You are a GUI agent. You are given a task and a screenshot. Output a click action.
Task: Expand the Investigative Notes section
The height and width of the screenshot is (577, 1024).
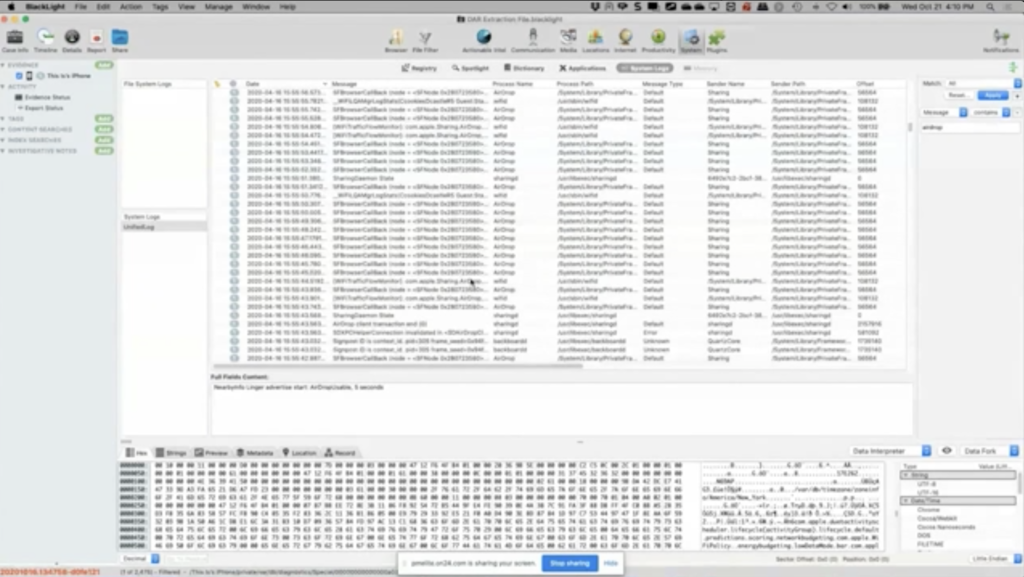click(3, 151)
